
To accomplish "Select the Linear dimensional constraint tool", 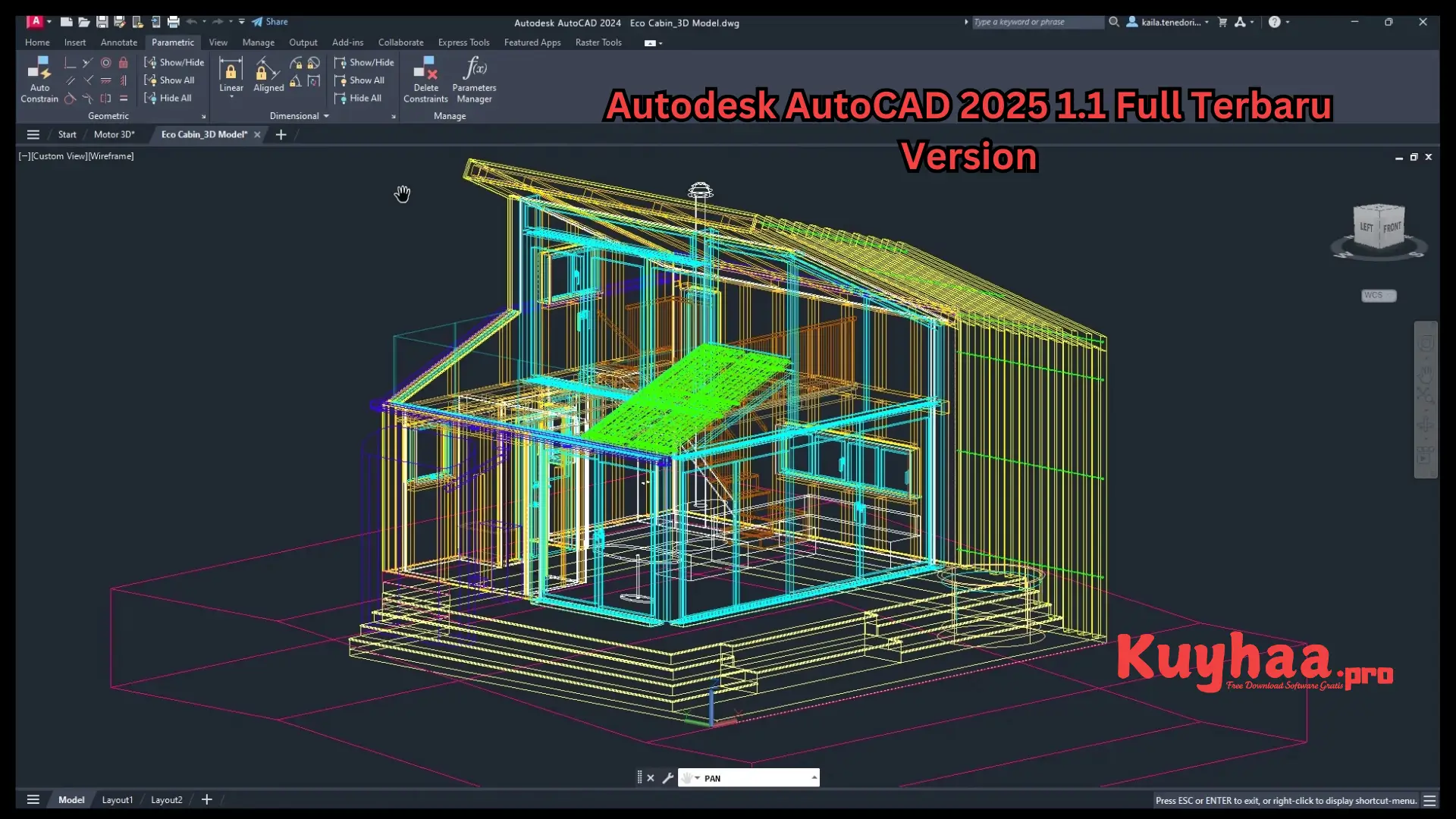I will 231,72.
